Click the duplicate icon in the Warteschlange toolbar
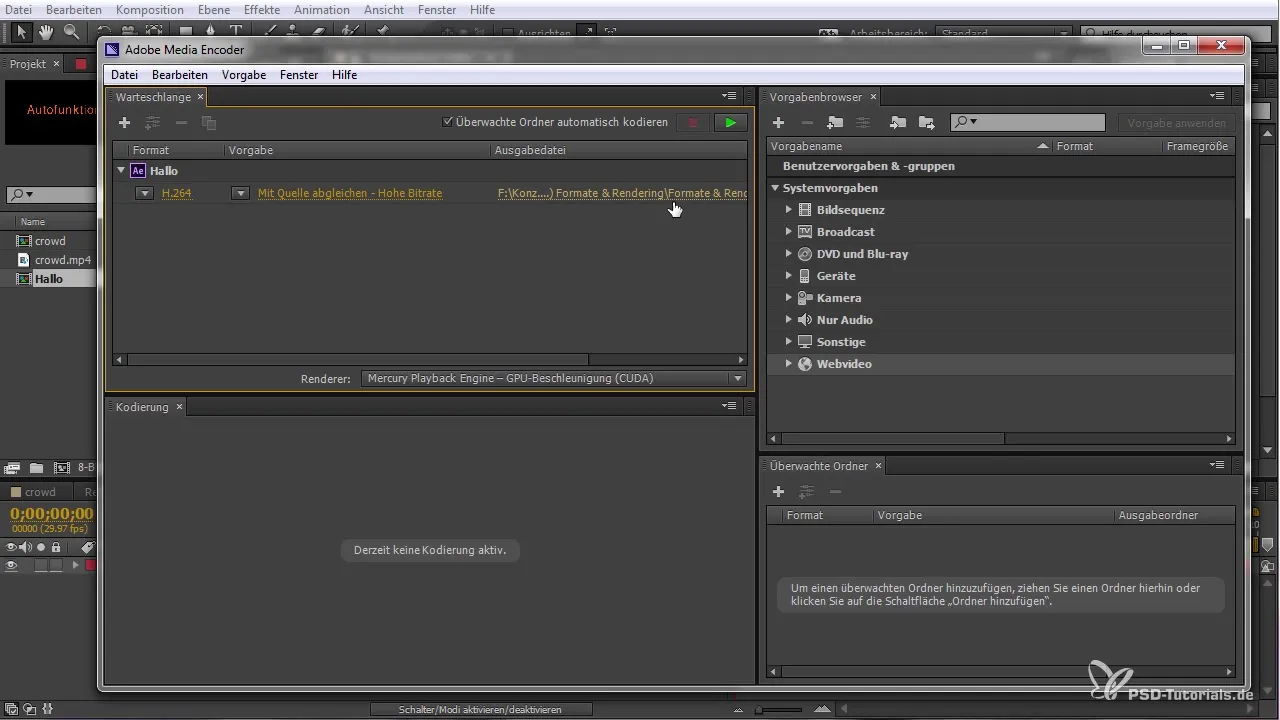The image size is (1280, 720). pyautogui.click(x=209, y=123)
